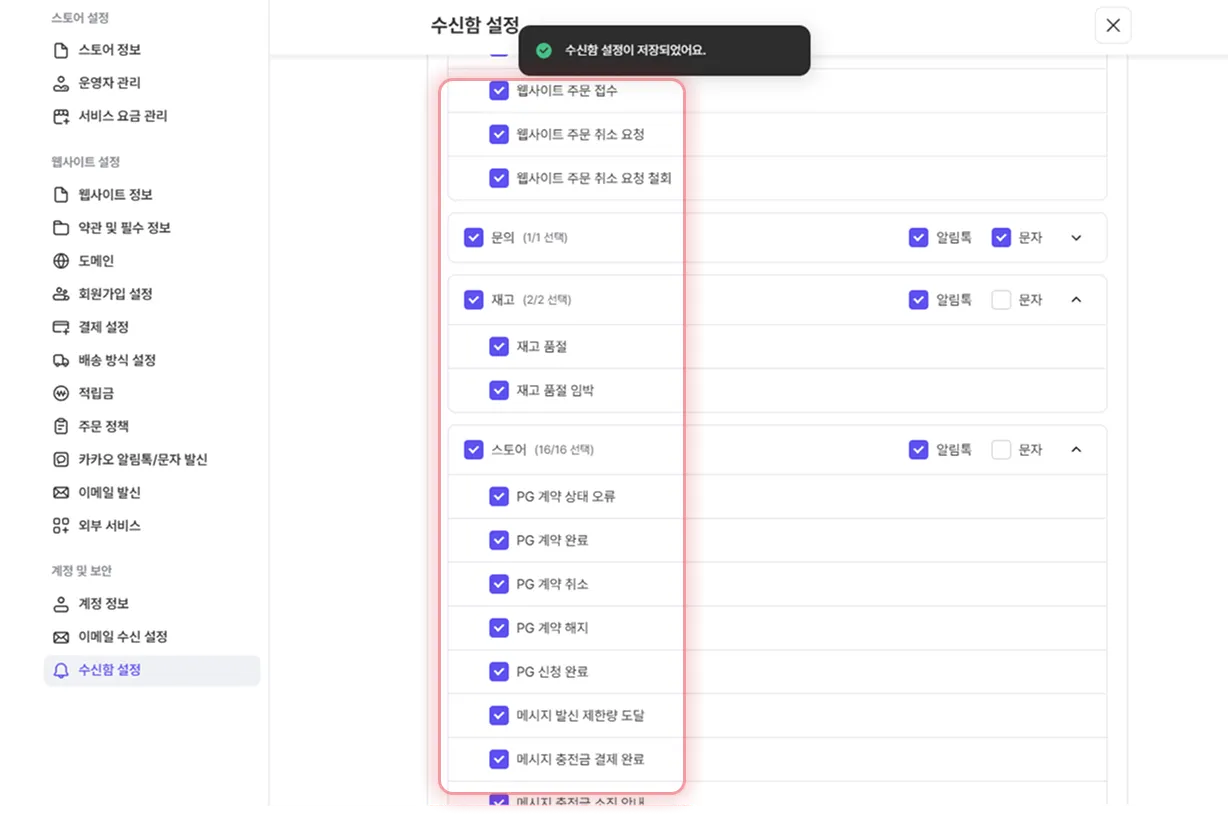Toggle 알림톡 checkbox in 재고 row

point(919,300)
